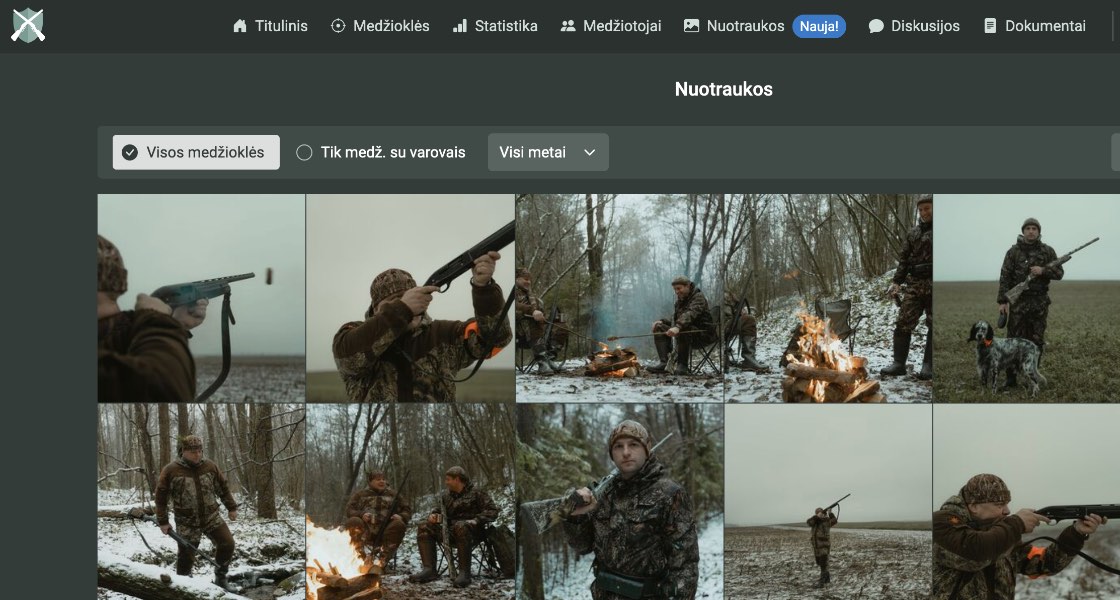Screen dimensions: 1120x600
Task: Click the home icon beside Titulinis
Action: click(240, 26)
